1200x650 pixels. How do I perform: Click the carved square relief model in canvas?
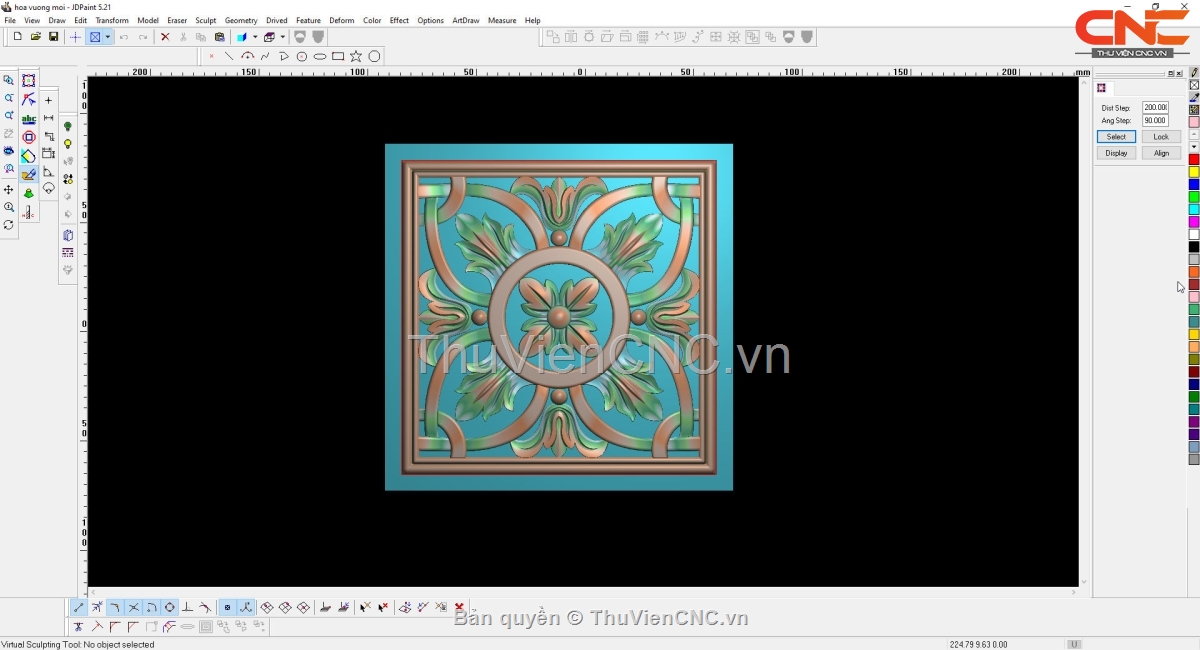click(559, 317)
